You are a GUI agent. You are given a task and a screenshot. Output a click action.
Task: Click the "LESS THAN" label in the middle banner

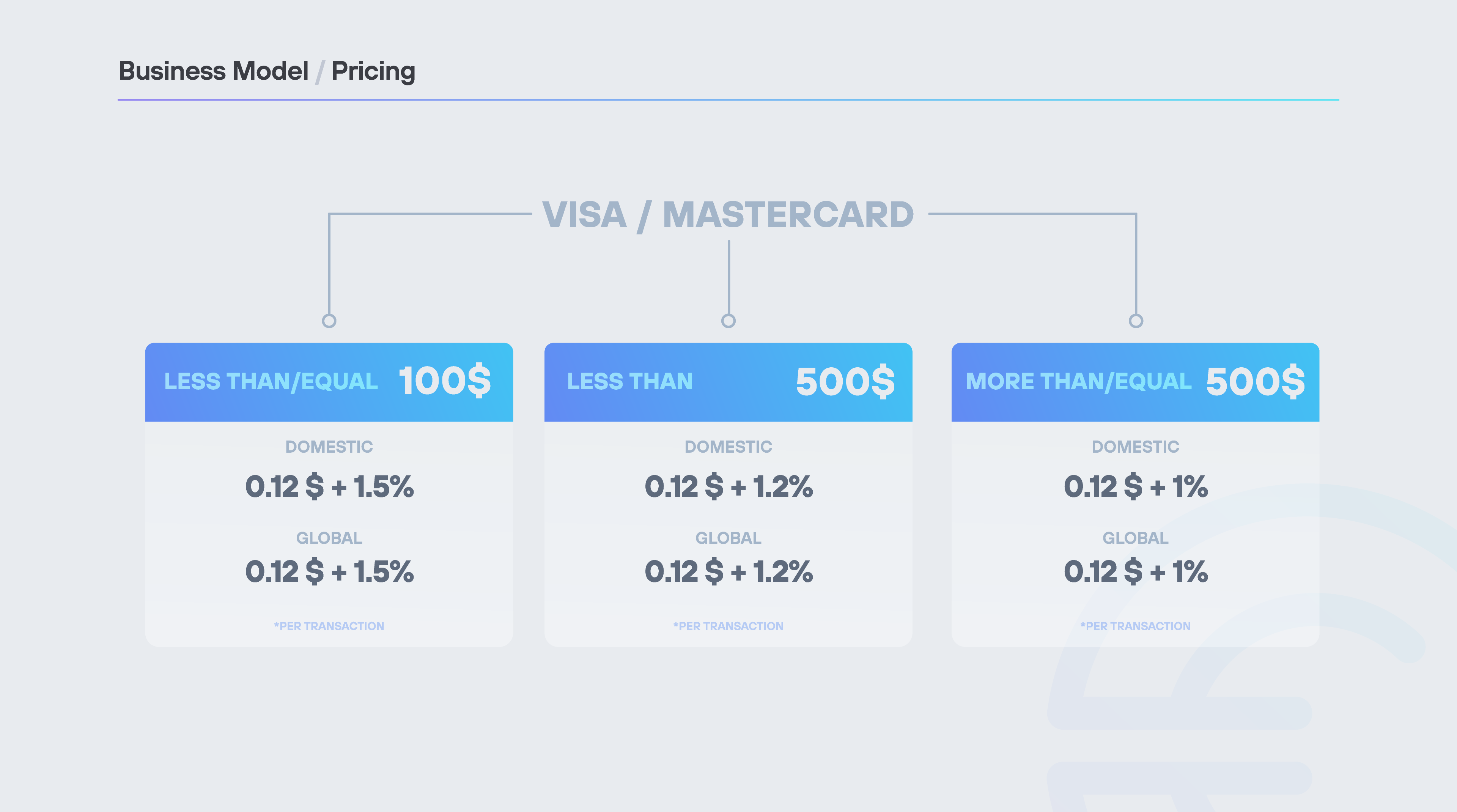pos(629,382)
